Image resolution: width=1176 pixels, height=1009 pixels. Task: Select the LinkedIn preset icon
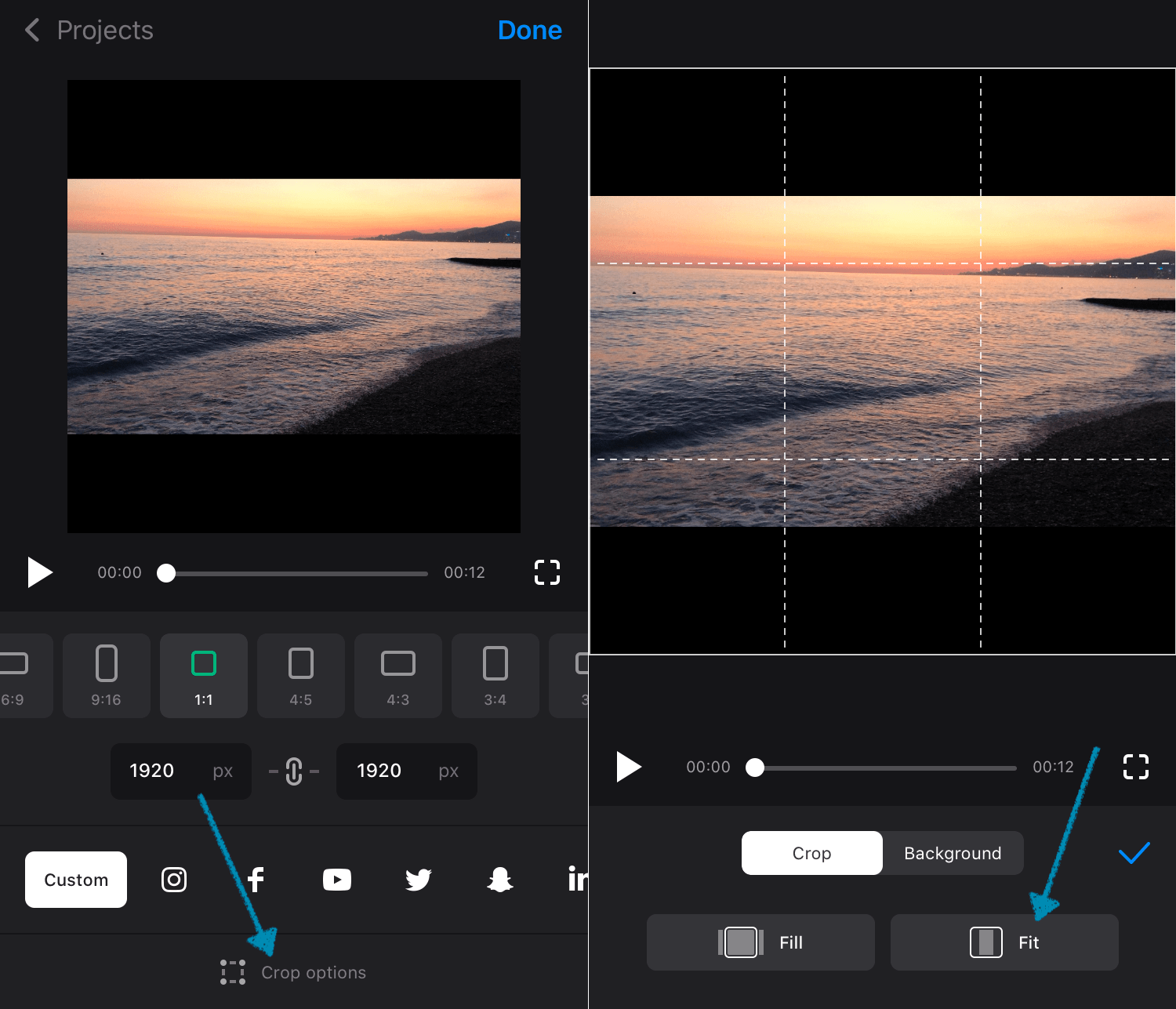pos(578,879)
